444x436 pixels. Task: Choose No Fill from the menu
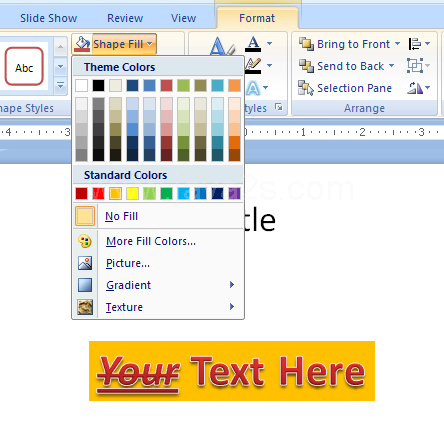point(158,216)
